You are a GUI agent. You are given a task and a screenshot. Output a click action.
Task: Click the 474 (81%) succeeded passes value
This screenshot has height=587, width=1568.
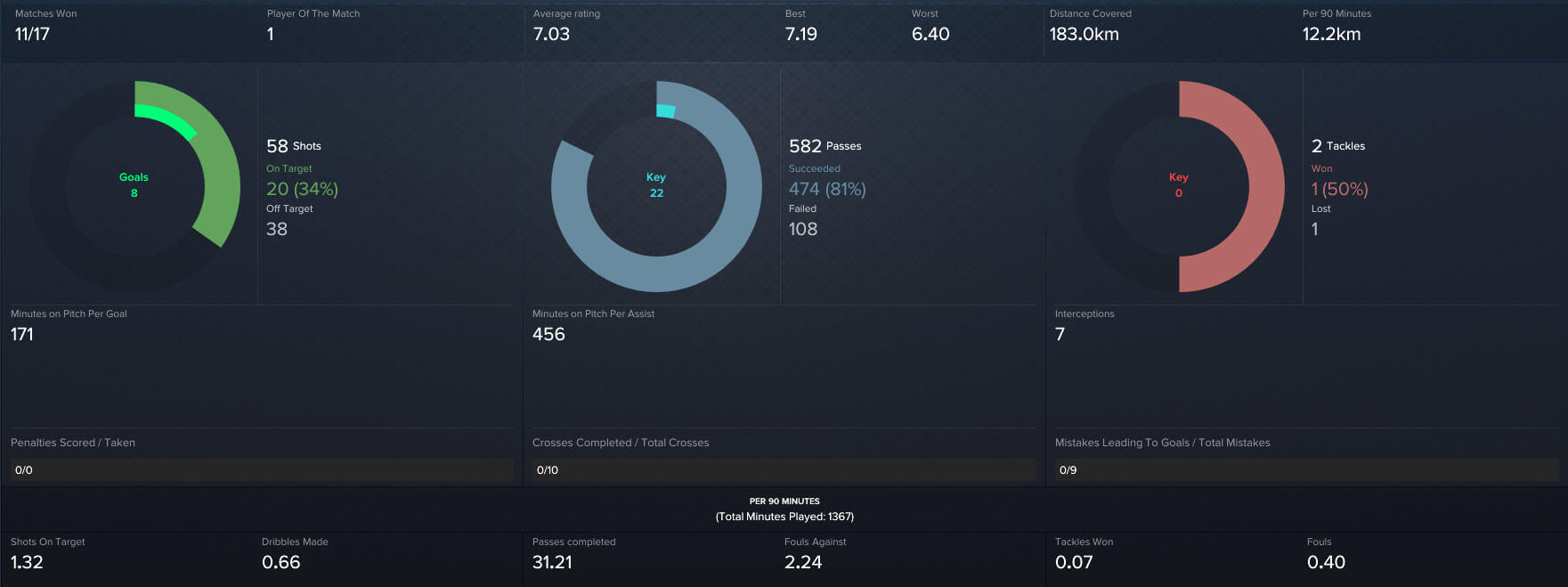coord(827,189)
